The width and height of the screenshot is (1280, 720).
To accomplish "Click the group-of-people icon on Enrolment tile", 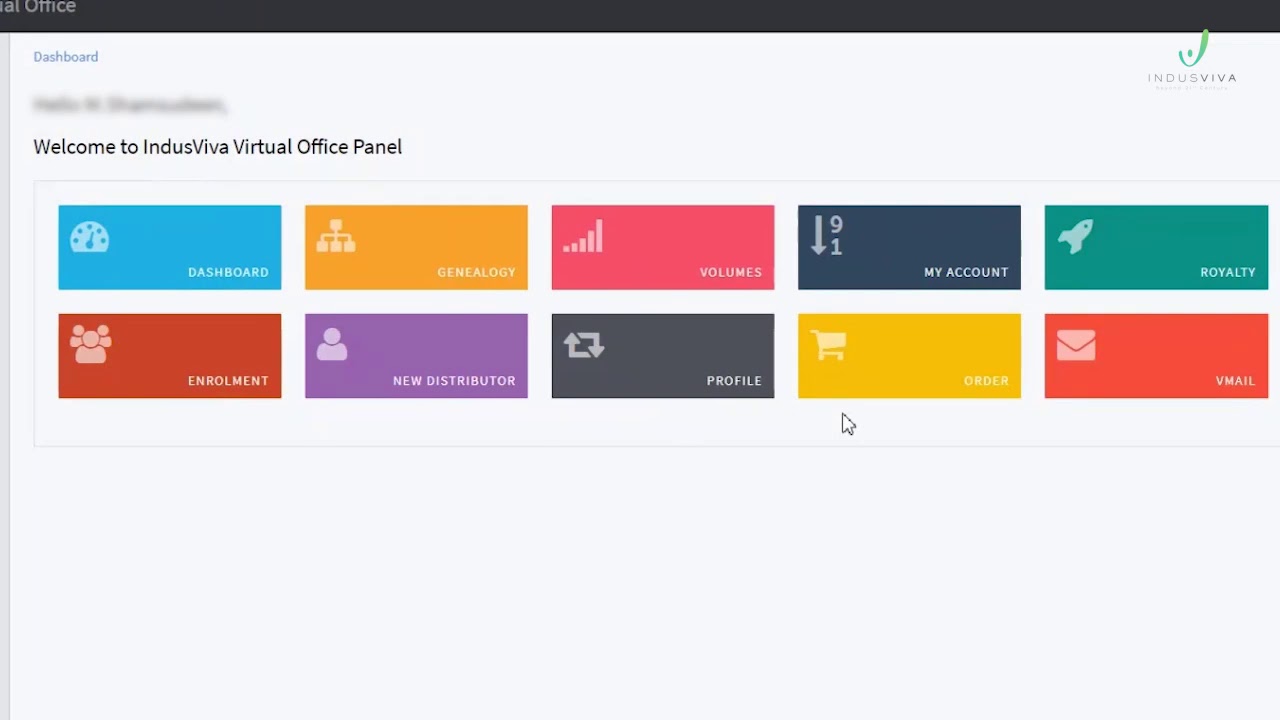I will point(90,345).
